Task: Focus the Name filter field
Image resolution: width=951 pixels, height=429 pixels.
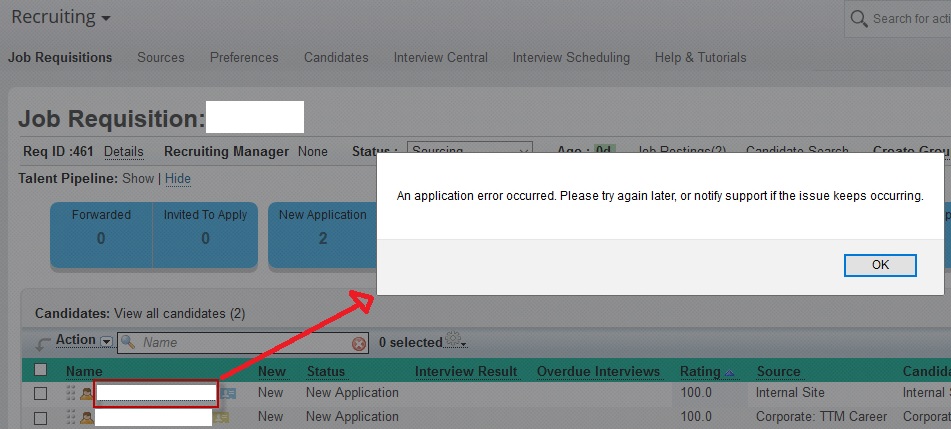Action: [244, 342]
